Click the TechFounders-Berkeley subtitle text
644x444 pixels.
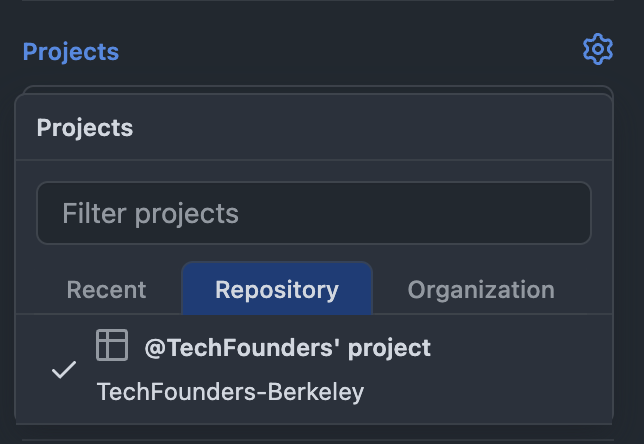[230, 391]
